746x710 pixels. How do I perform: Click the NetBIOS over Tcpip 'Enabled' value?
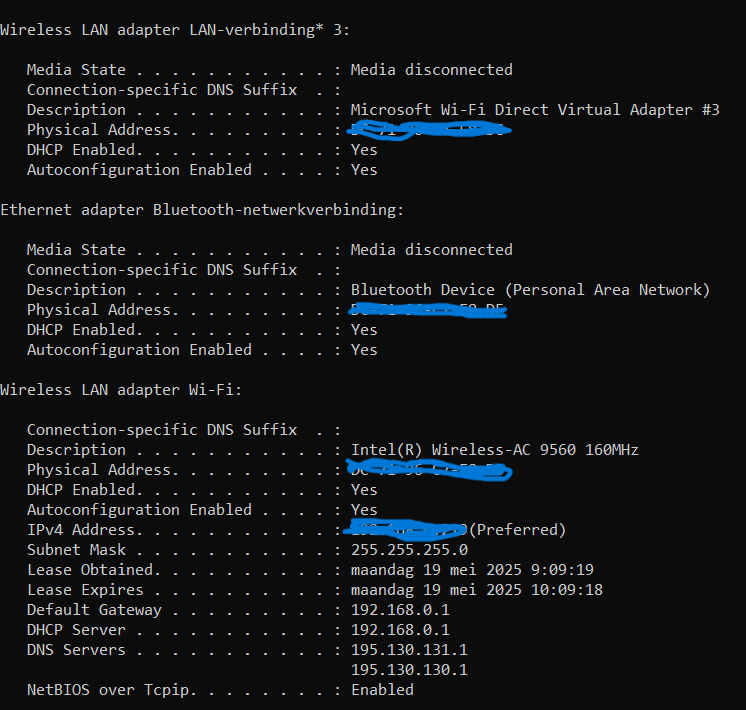click(383, 690)
